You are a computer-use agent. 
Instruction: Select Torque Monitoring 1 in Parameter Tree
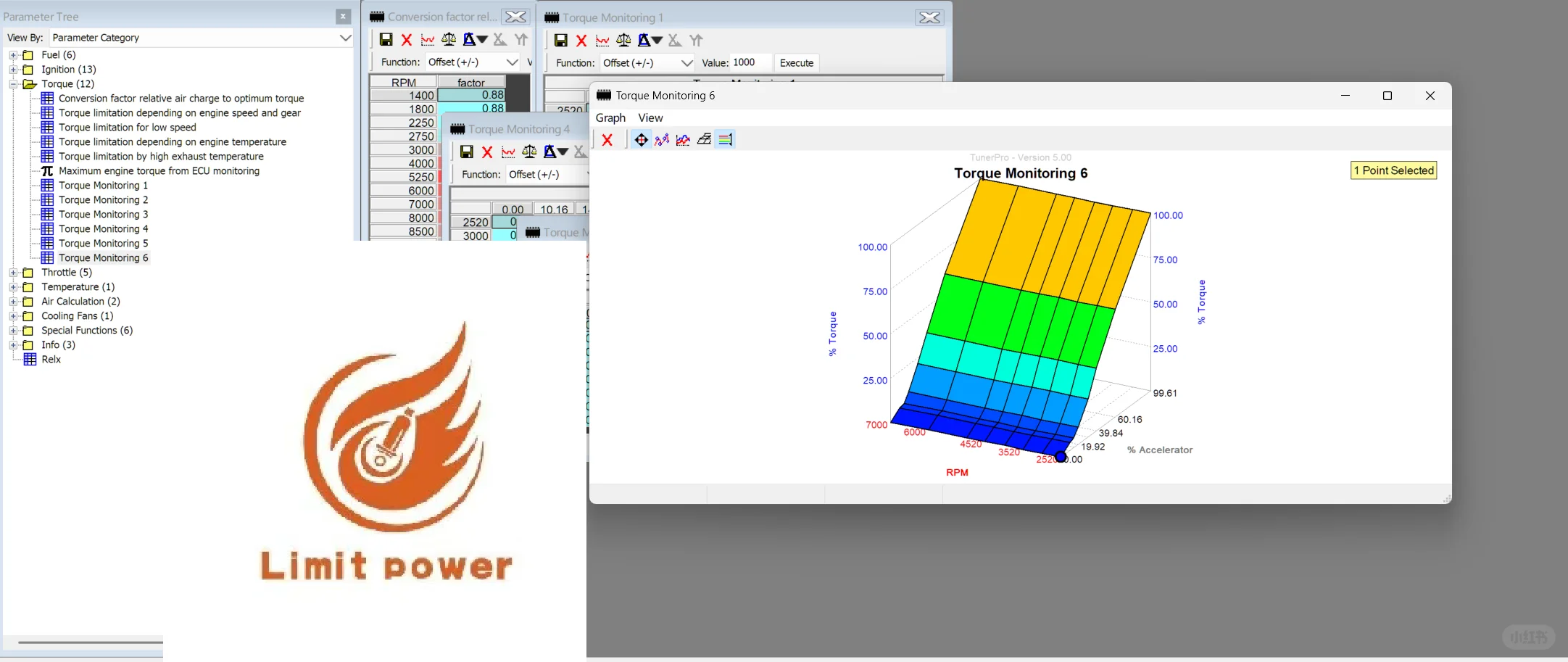click(103, 186)
